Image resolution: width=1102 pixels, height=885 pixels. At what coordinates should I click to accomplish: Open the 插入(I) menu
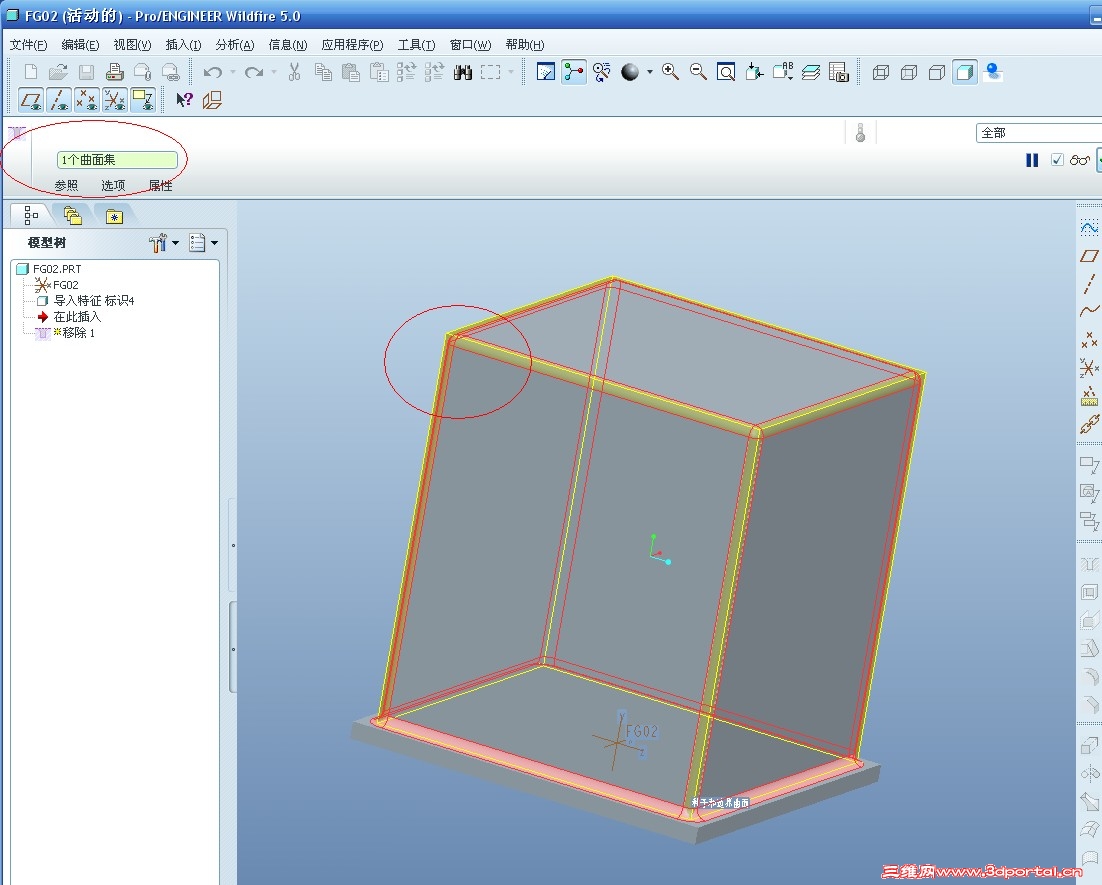(x=183, y=45)
